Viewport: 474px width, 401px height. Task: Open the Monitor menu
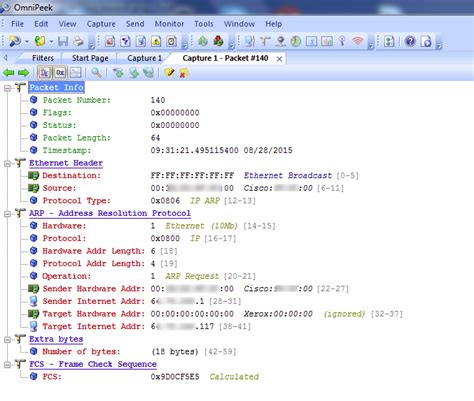click(x=169, y=24)
